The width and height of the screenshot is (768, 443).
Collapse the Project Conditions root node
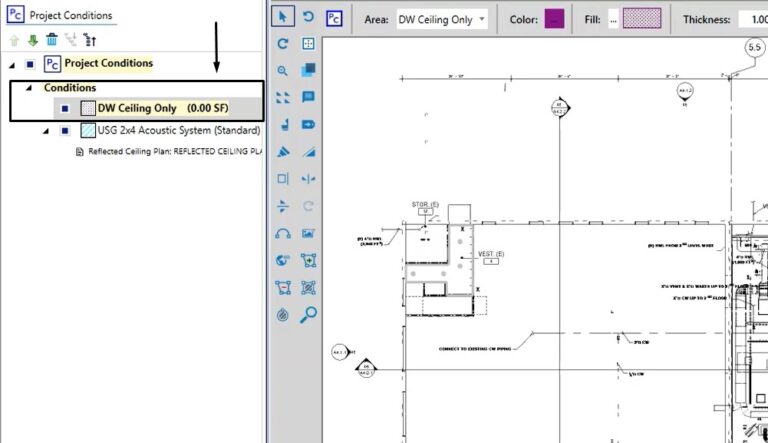tap(12, 64)
